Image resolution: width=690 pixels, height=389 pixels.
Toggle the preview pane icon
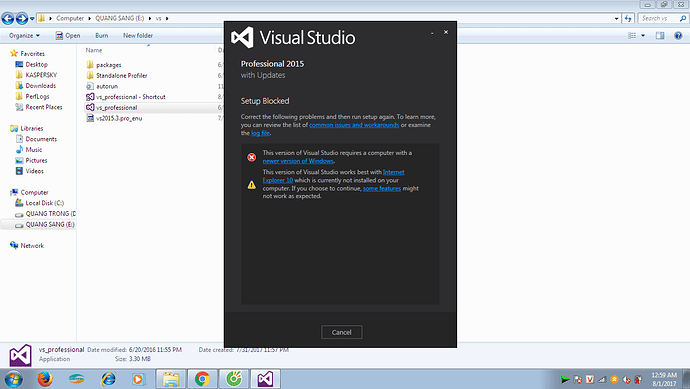coord(660,36)
